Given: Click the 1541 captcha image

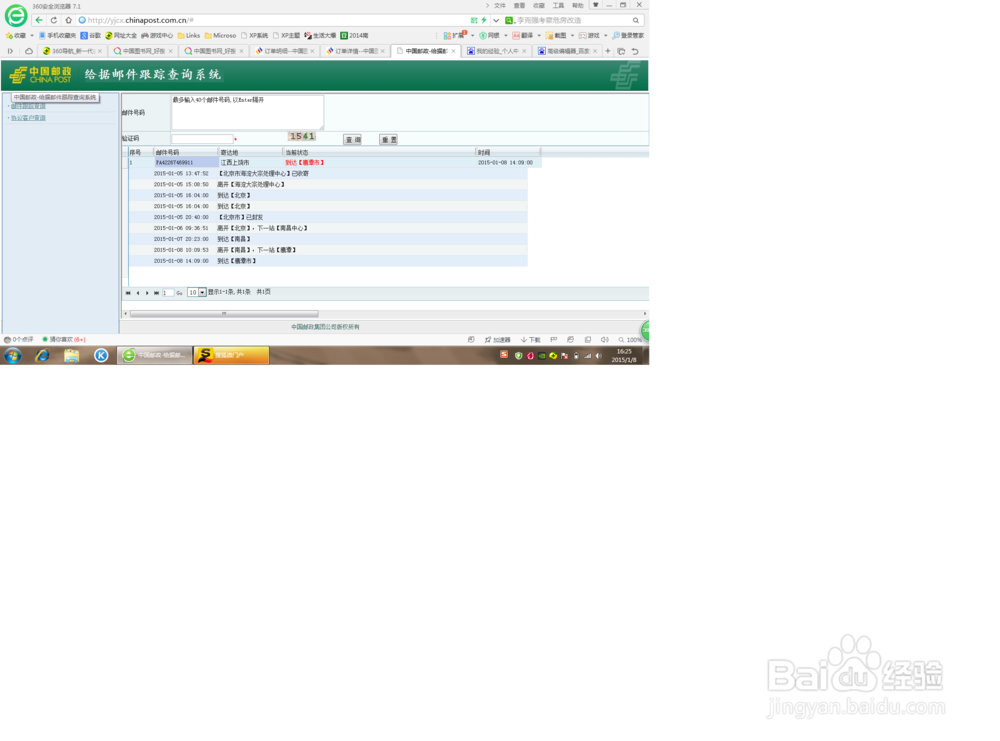Looking at the screenshot, I should [302, 136].
